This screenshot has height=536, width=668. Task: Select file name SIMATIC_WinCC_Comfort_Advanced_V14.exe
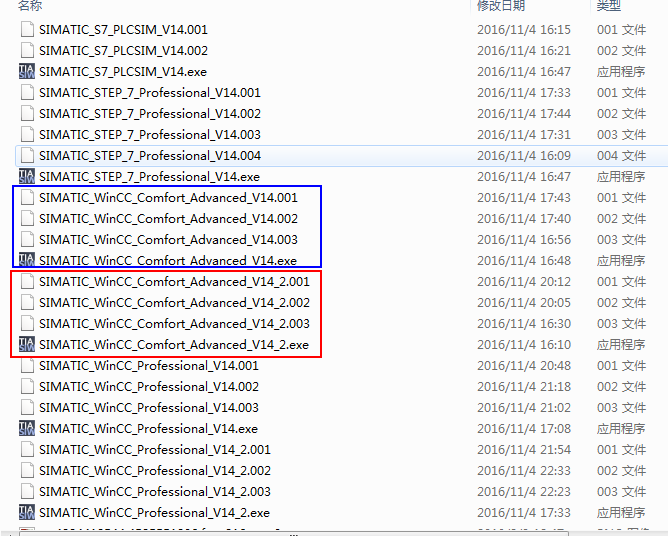tap(168, 261)
